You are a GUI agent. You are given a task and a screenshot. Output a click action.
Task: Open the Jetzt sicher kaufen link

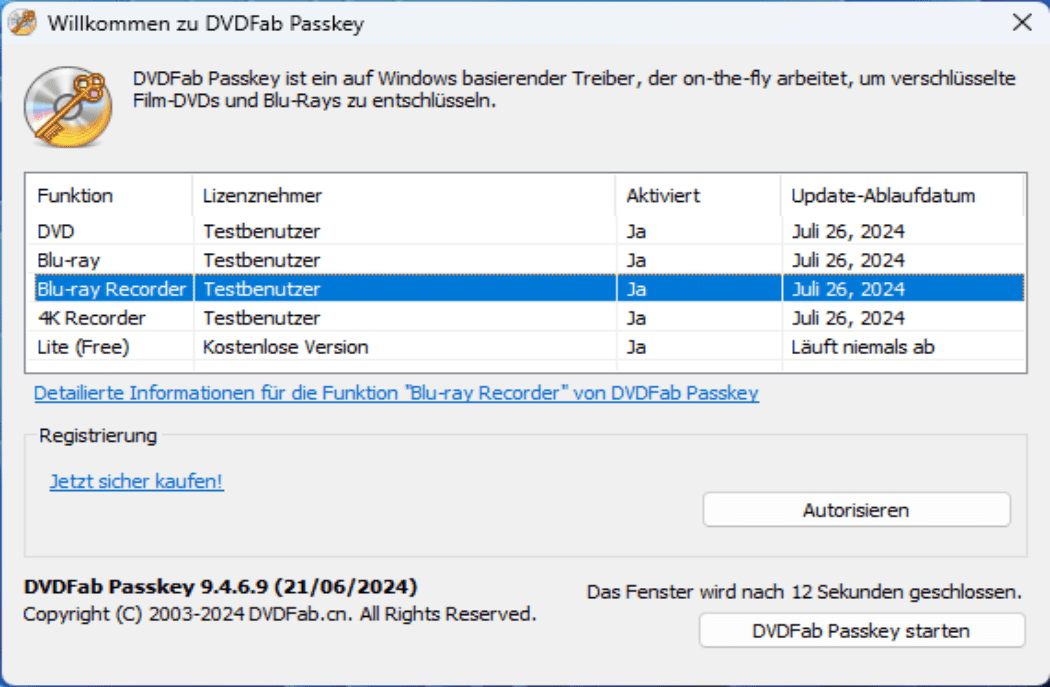[137, 481]
